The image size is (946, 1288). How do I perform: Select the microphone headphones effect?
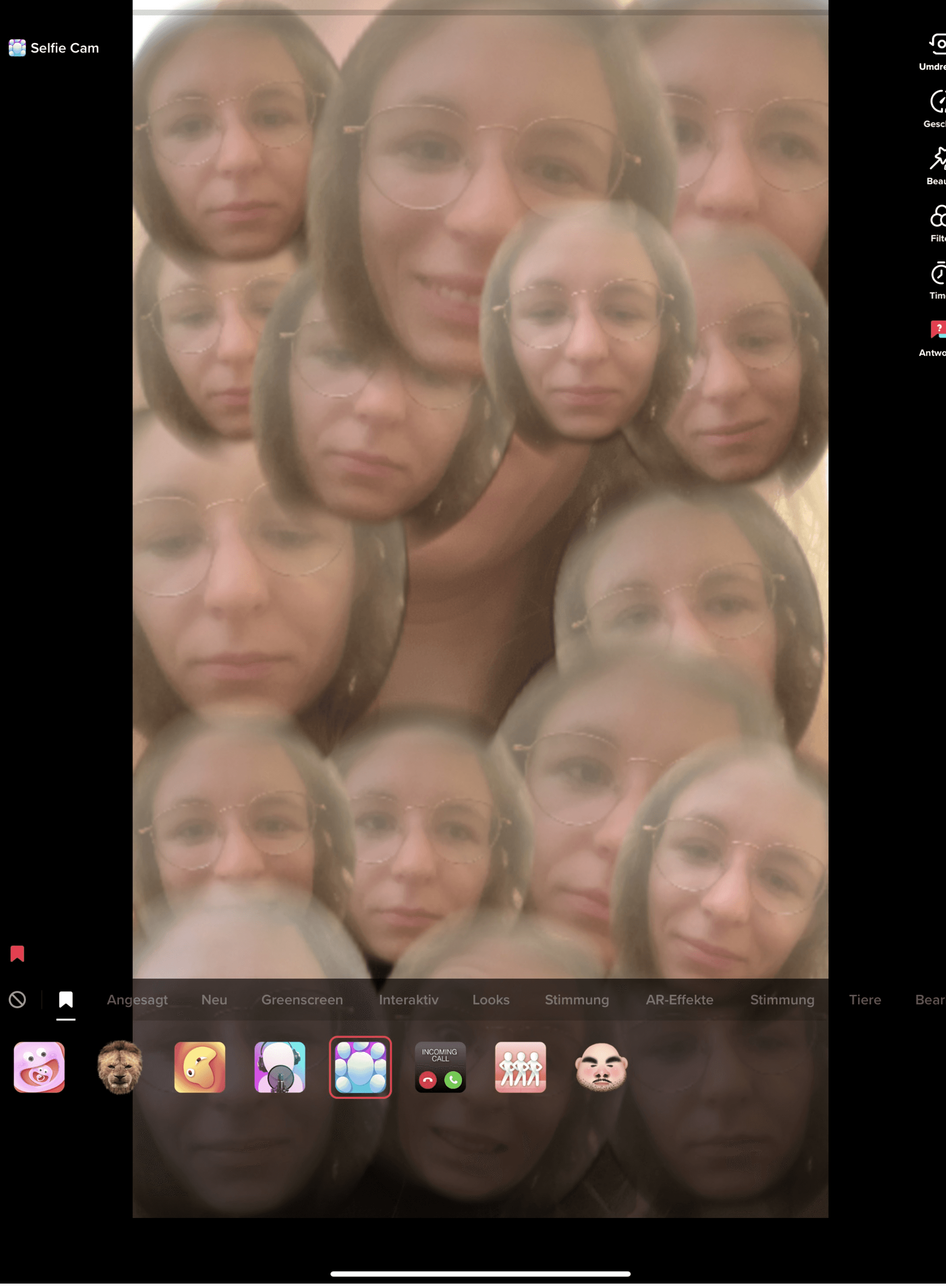tap(280, 1067)
